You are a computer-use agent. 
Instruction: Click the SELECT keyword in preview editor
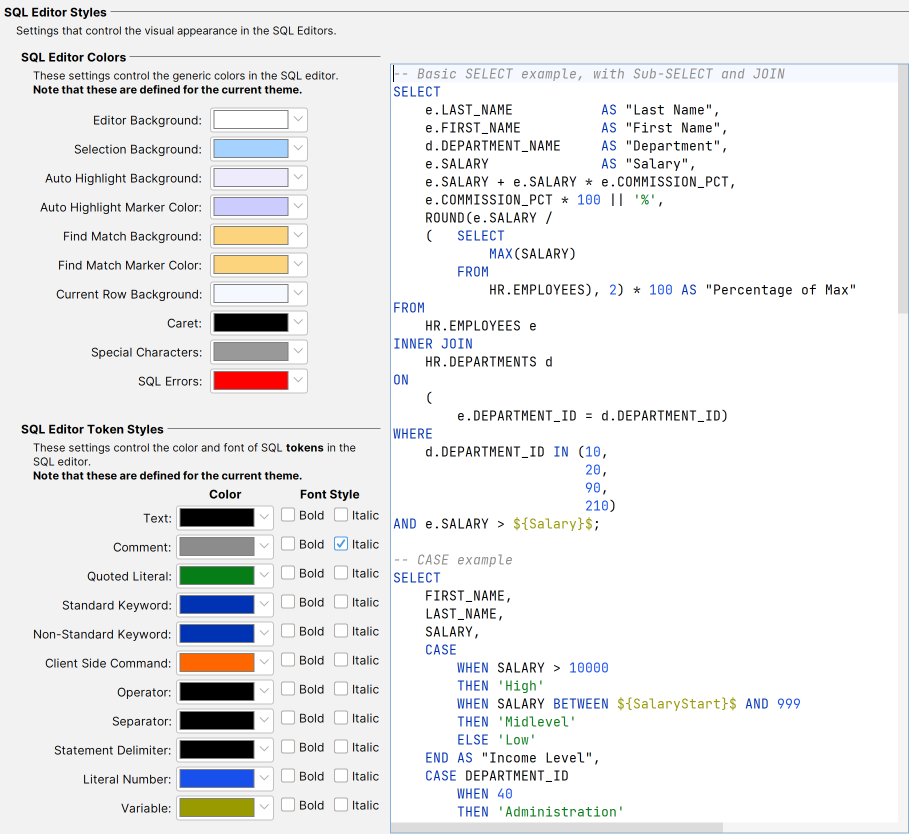(x=416, y=92)
